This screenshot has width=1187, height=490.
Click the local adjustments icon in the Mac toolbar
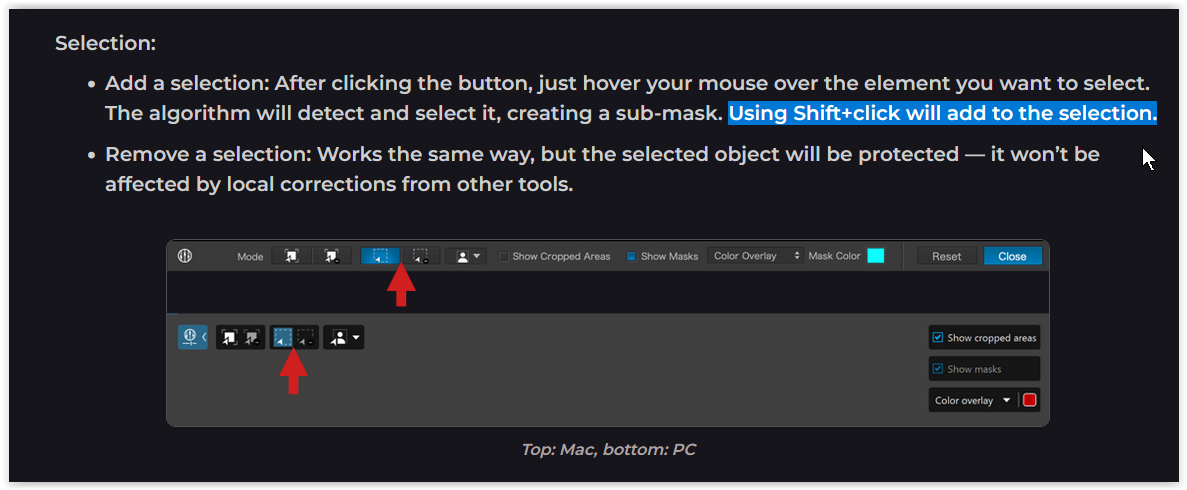tap(185, 256)
